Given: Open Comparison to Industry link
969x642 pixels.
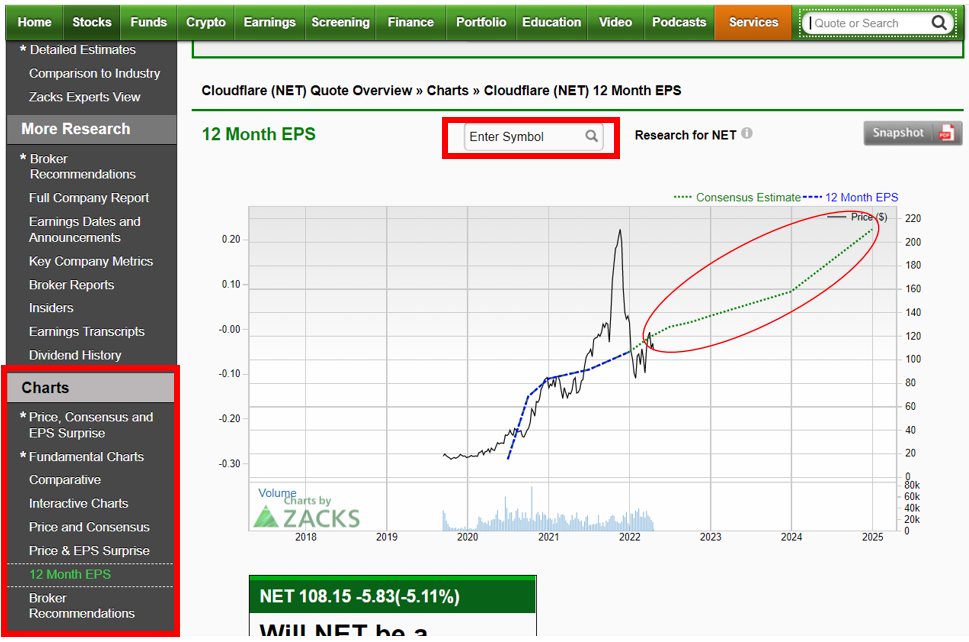Looking at the screenshot, I should [x=95, y=73].
